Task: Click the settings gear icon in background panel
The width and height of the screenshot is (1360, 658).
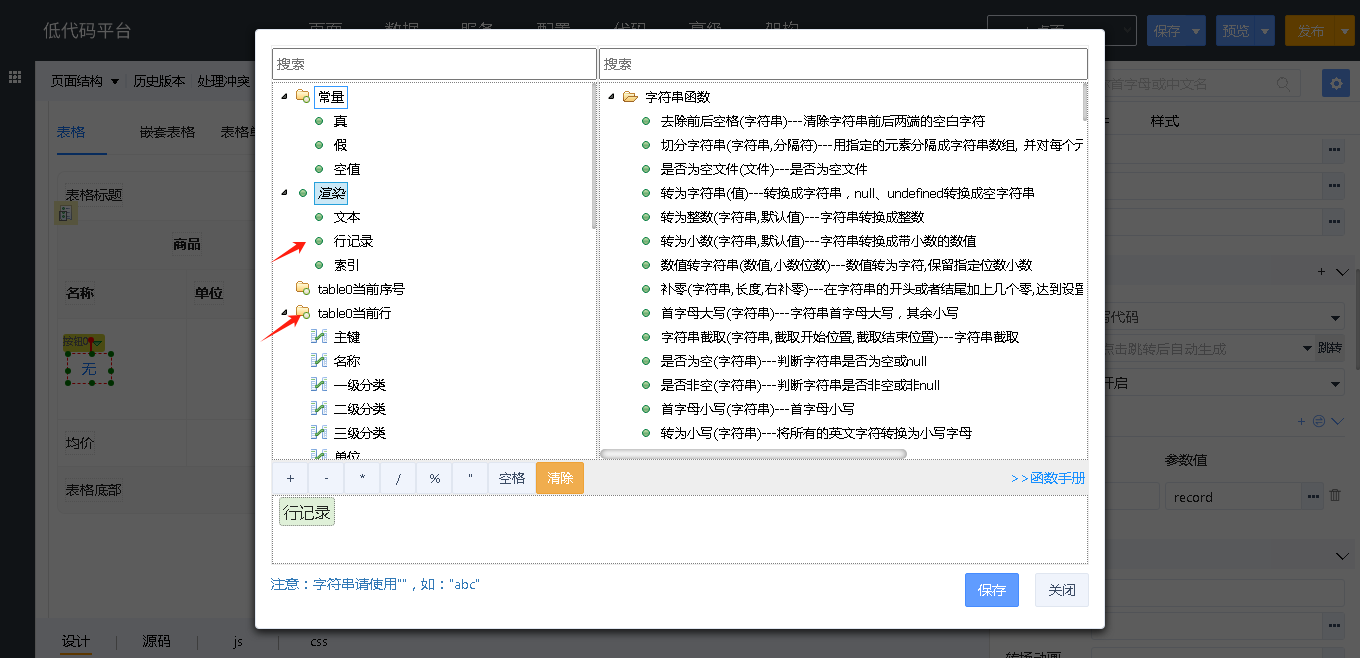Action: [x=1335, y=83]
